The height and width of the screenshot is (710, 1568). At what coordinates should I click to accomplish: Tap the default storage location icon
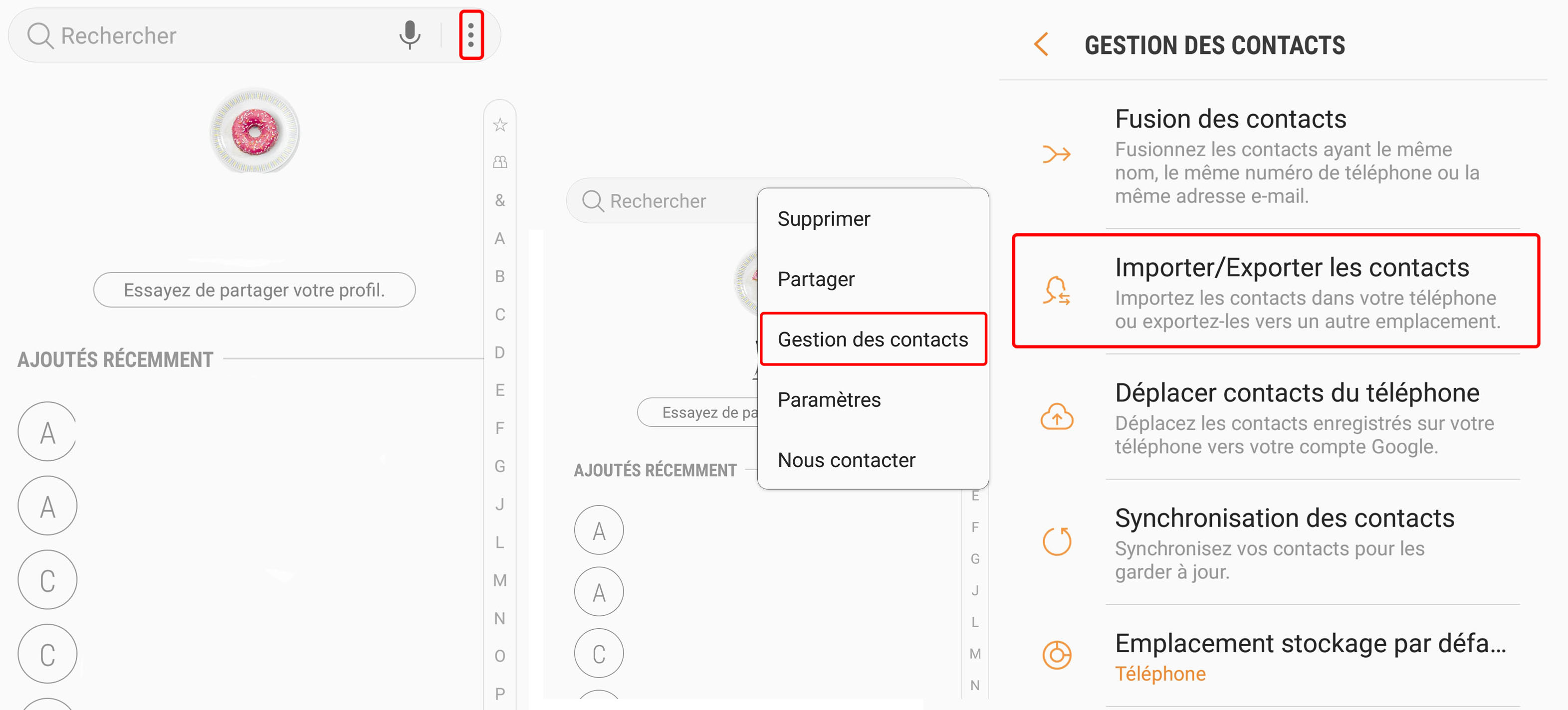coord(1057,655)
